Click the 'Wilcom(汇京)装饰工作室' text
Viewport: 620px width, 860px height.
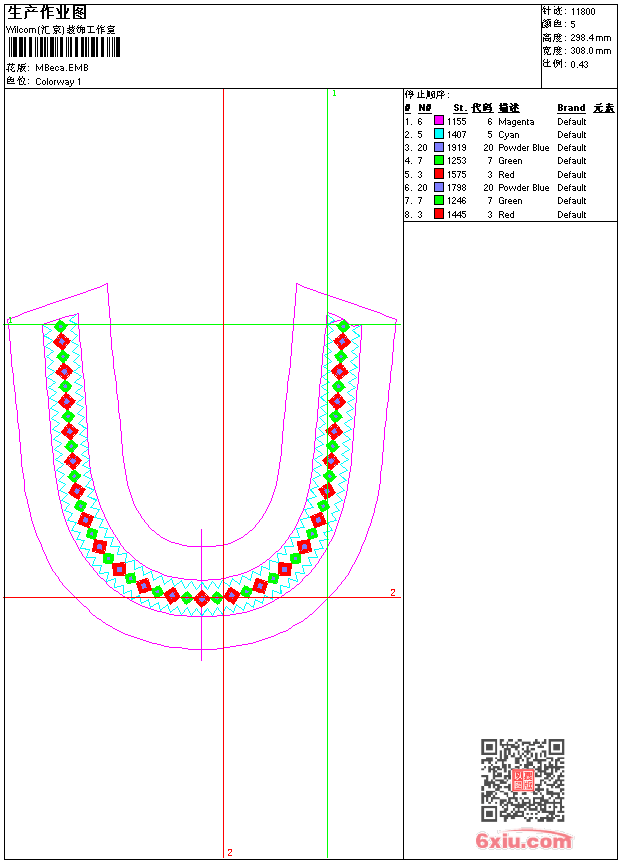[60, 30]
